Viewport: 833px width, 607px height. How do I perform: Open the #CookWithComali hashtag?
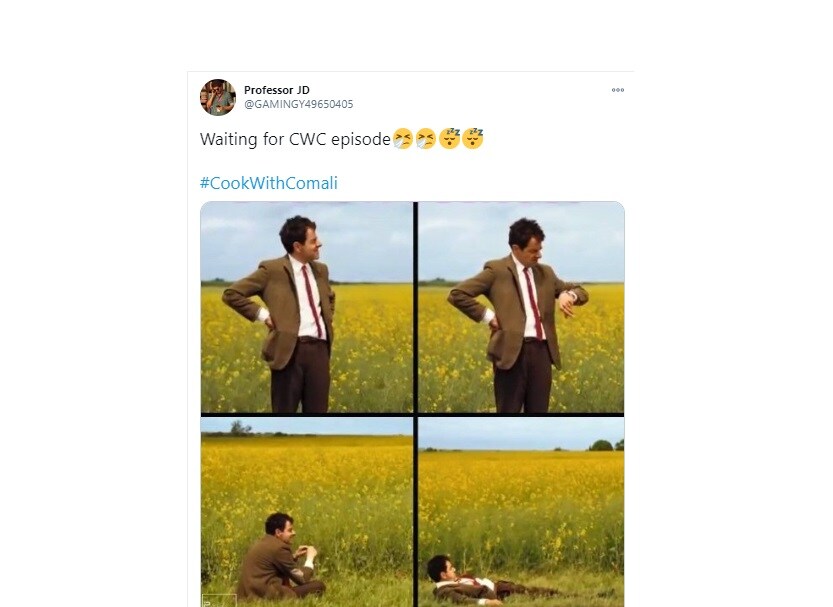click(269, 183)
